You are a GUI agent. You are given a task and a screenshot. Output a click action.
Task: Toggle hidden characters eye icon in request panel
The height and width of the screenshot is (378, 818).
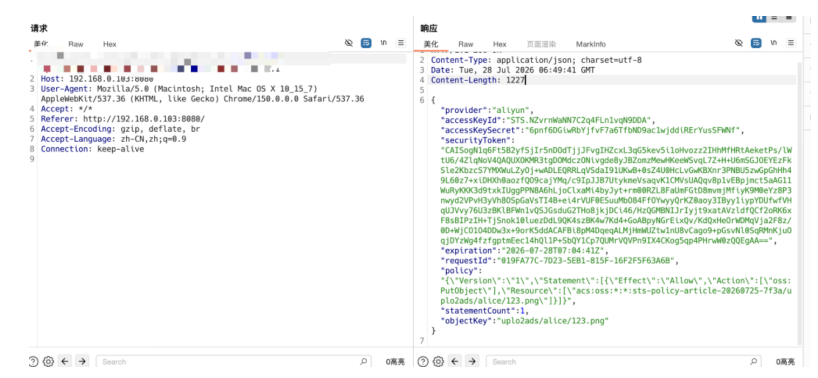click(x=349, y=43)
